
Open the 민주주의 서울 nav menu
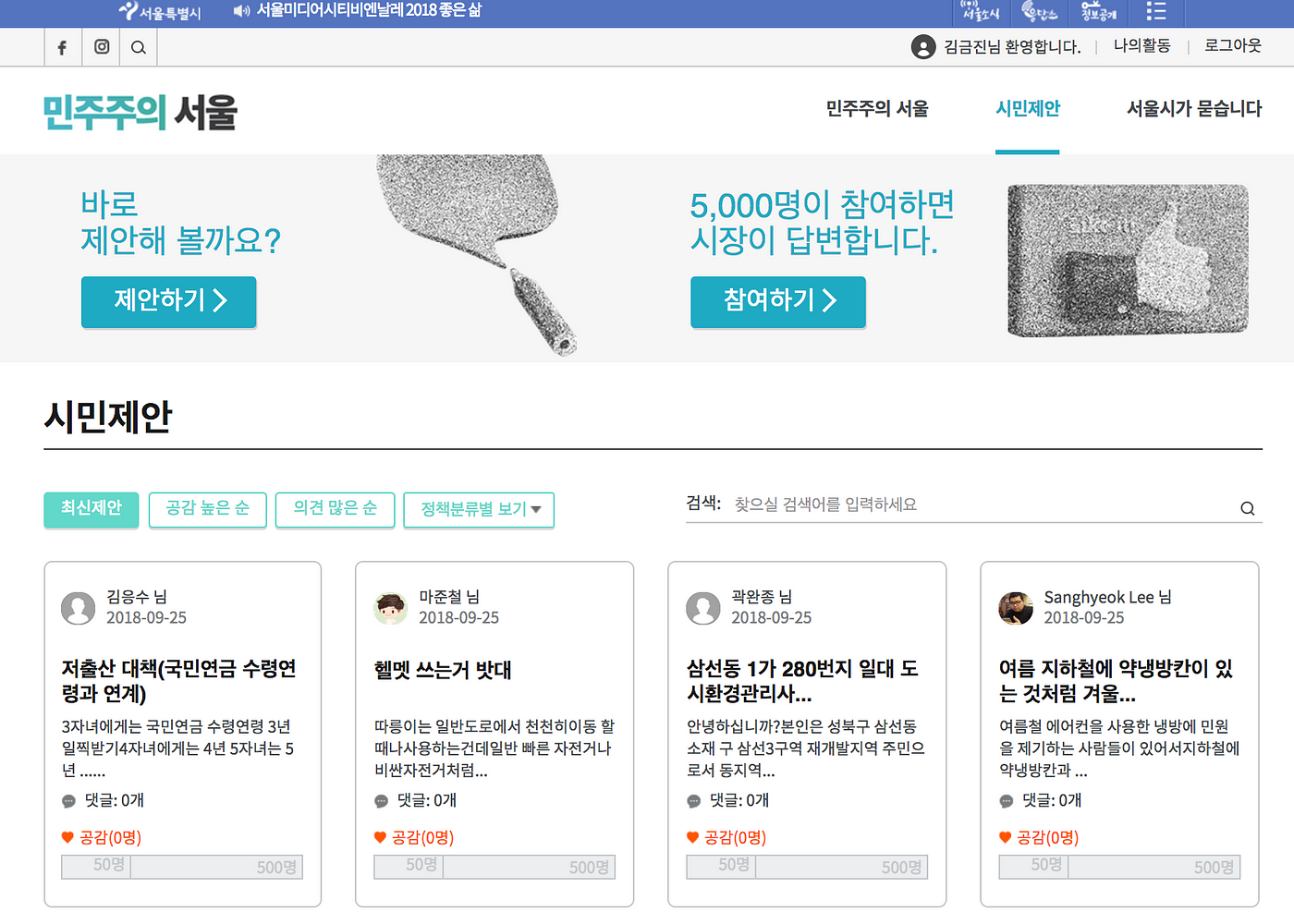point(877,109)
